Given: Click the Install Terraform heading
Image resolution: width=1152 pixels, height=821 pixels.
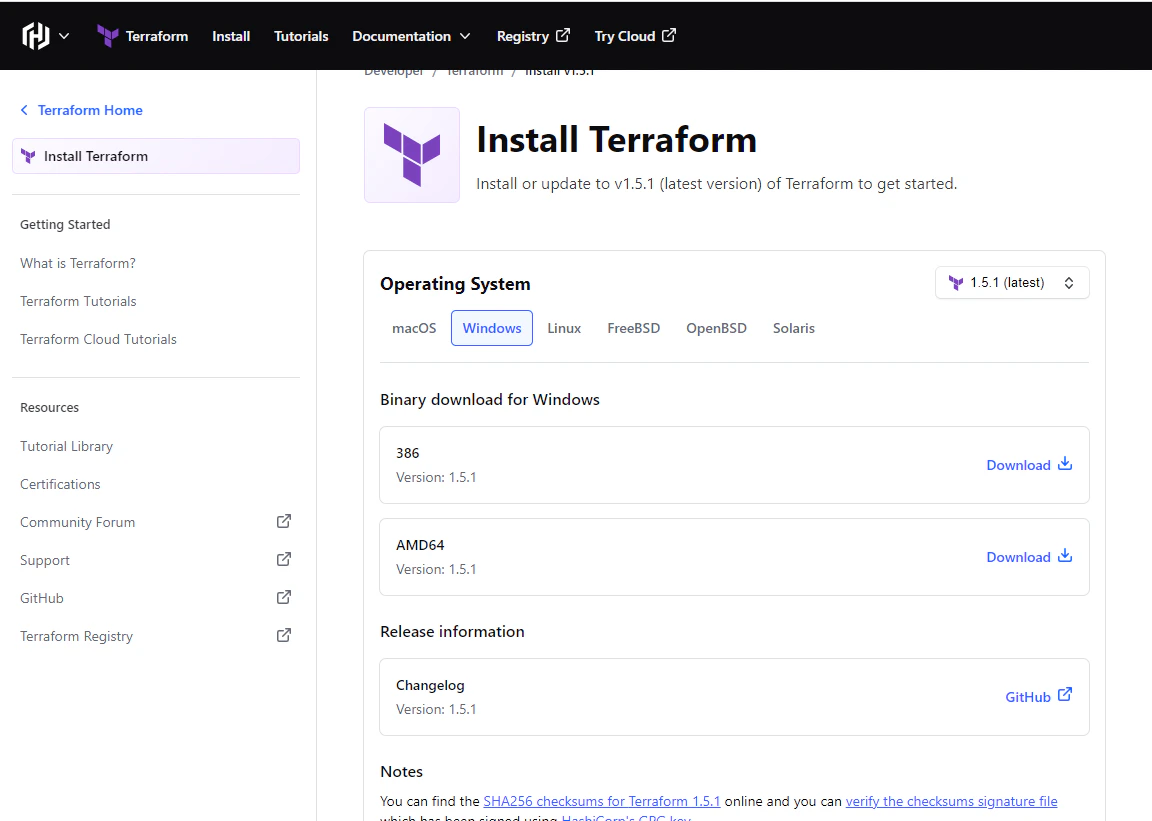Looking at the screenshot, I should pos(616,140).
